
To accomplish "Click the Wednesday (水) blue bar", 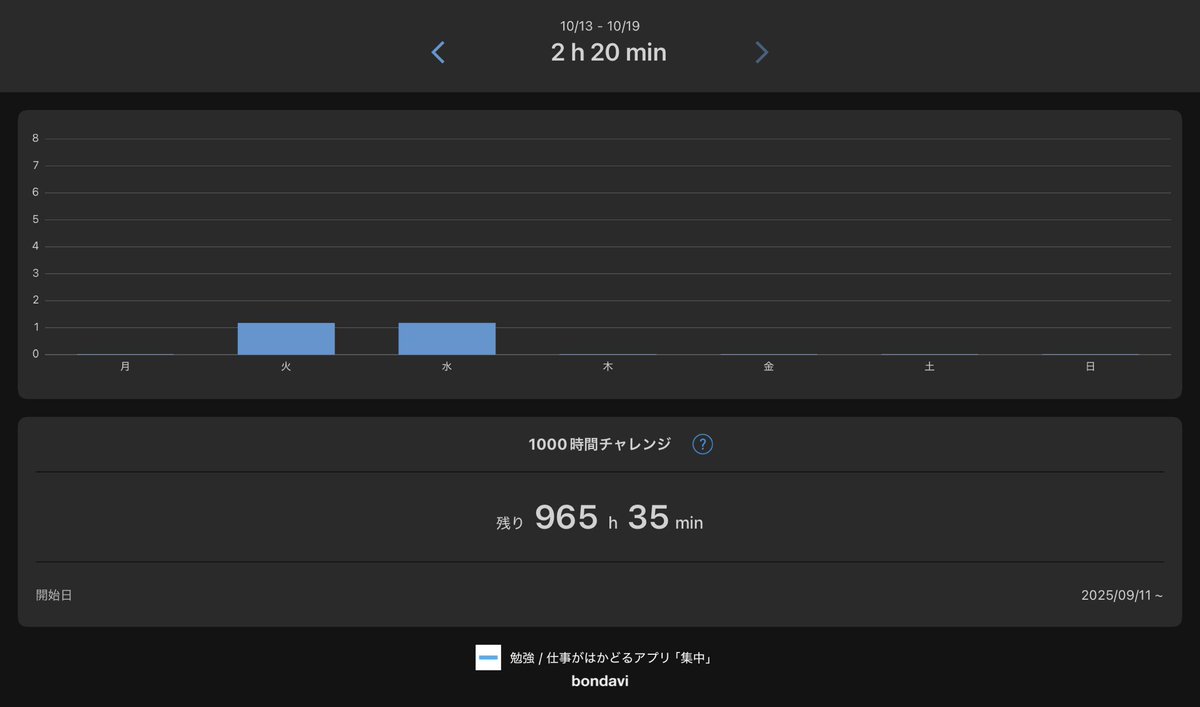I will click(447, 338).
